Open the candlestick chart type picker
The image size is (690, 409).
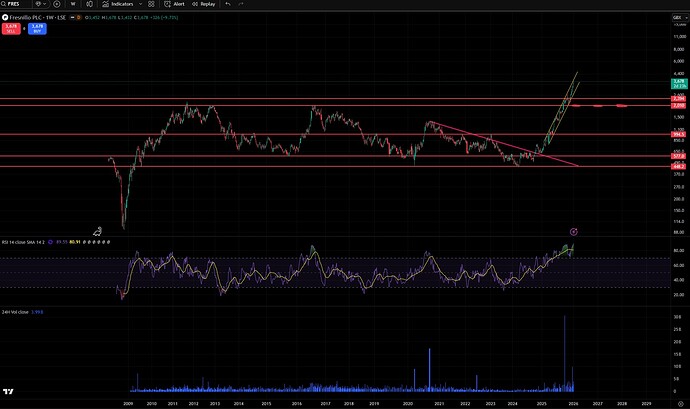91,4
